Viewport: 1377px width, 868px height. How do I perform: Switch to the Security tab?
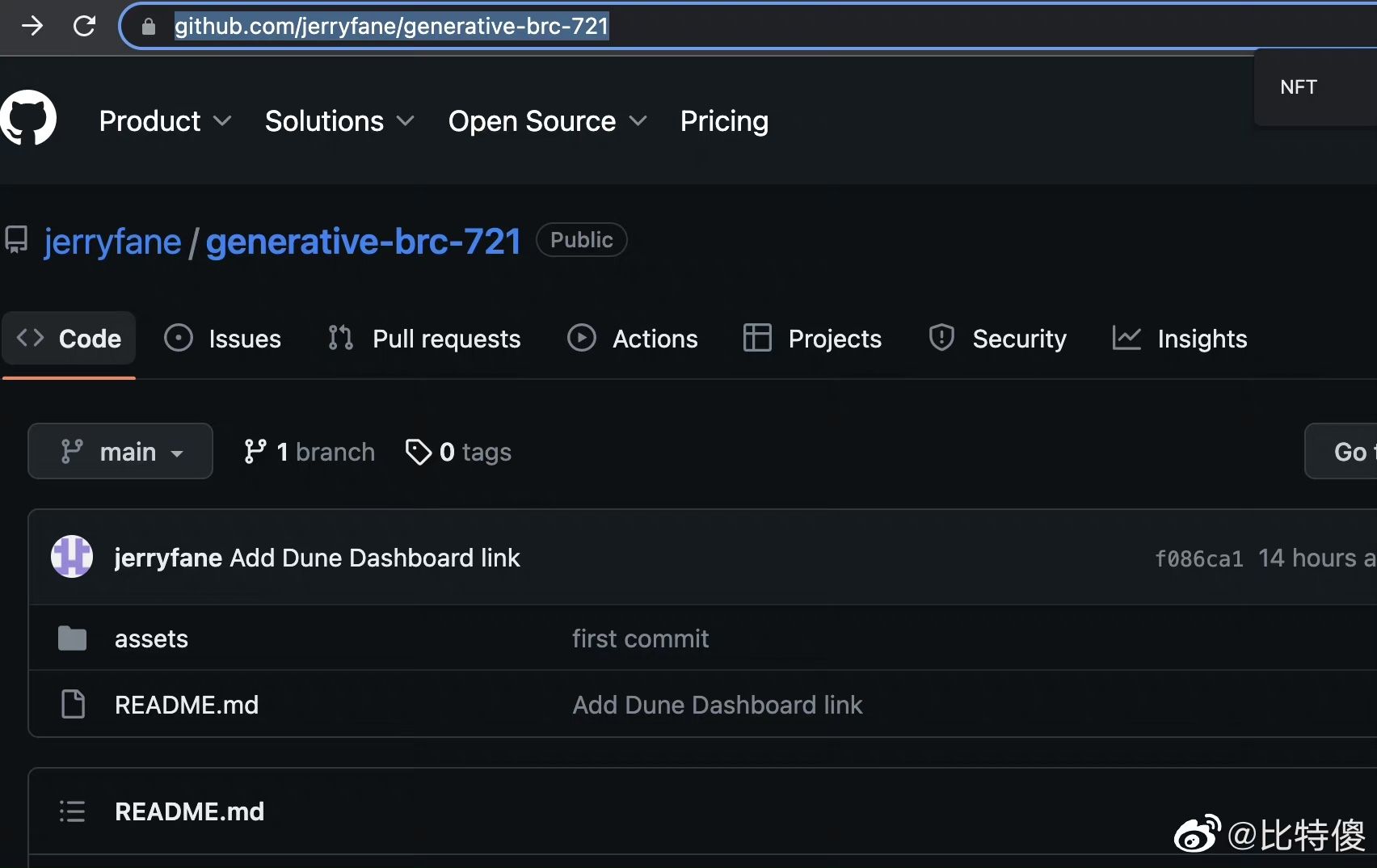(998, 338)
